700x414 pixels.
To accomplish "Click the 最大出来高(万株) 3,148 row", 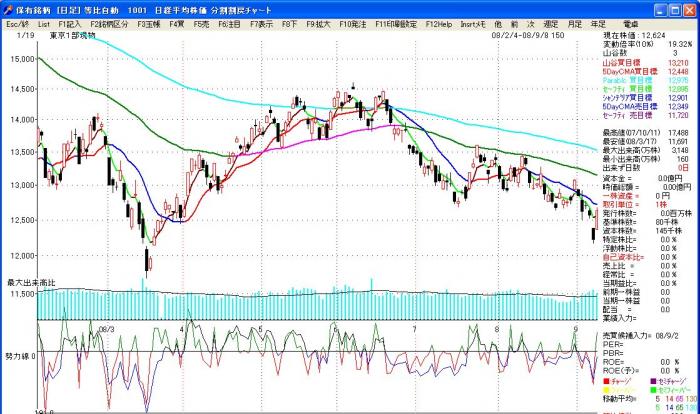I will pyautogui.click(x=646, y=150).
